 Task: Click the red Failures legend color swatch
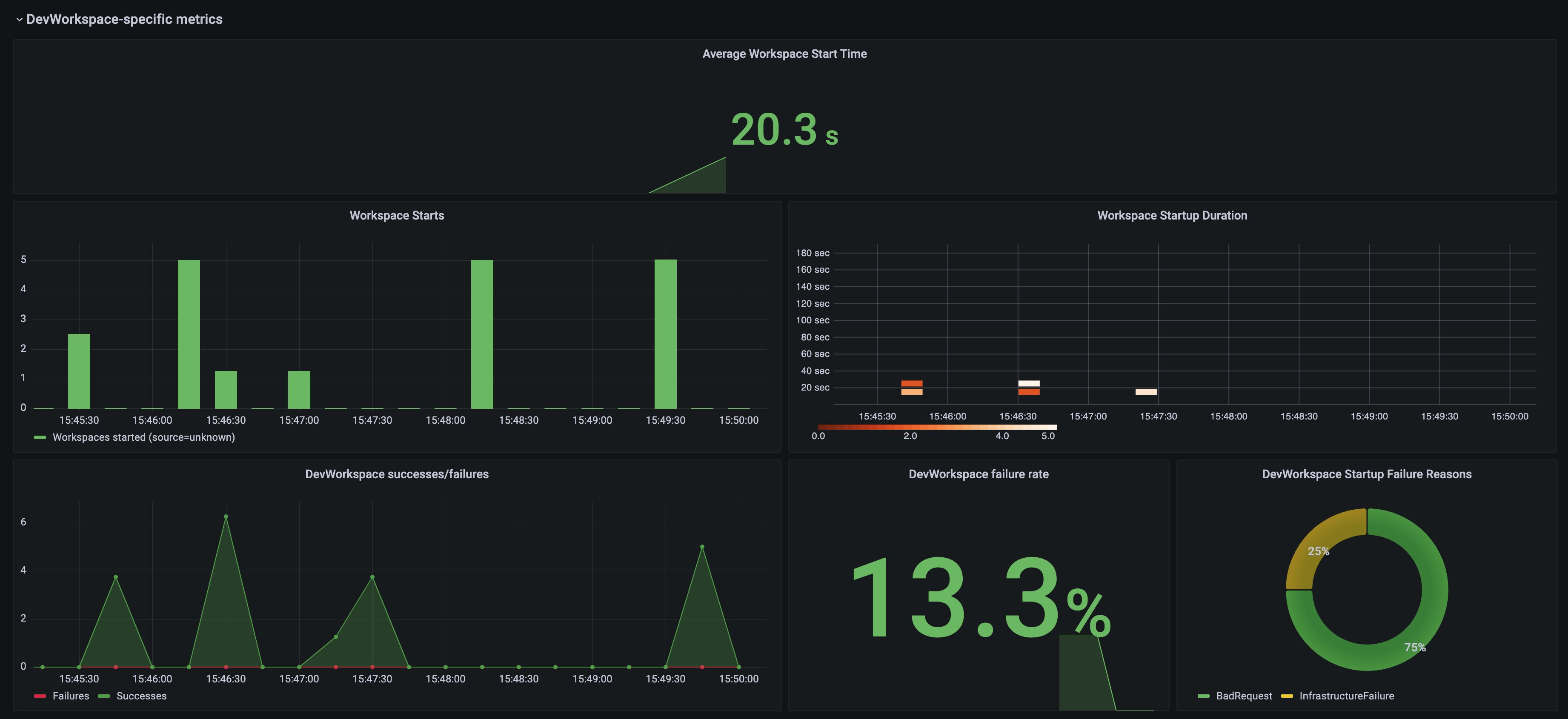tap(40, 696)
